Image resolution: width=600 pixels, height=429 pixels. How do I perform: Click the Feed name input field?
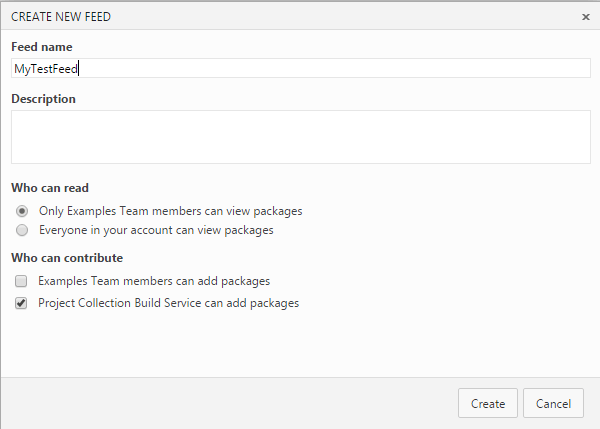[300, 68]
